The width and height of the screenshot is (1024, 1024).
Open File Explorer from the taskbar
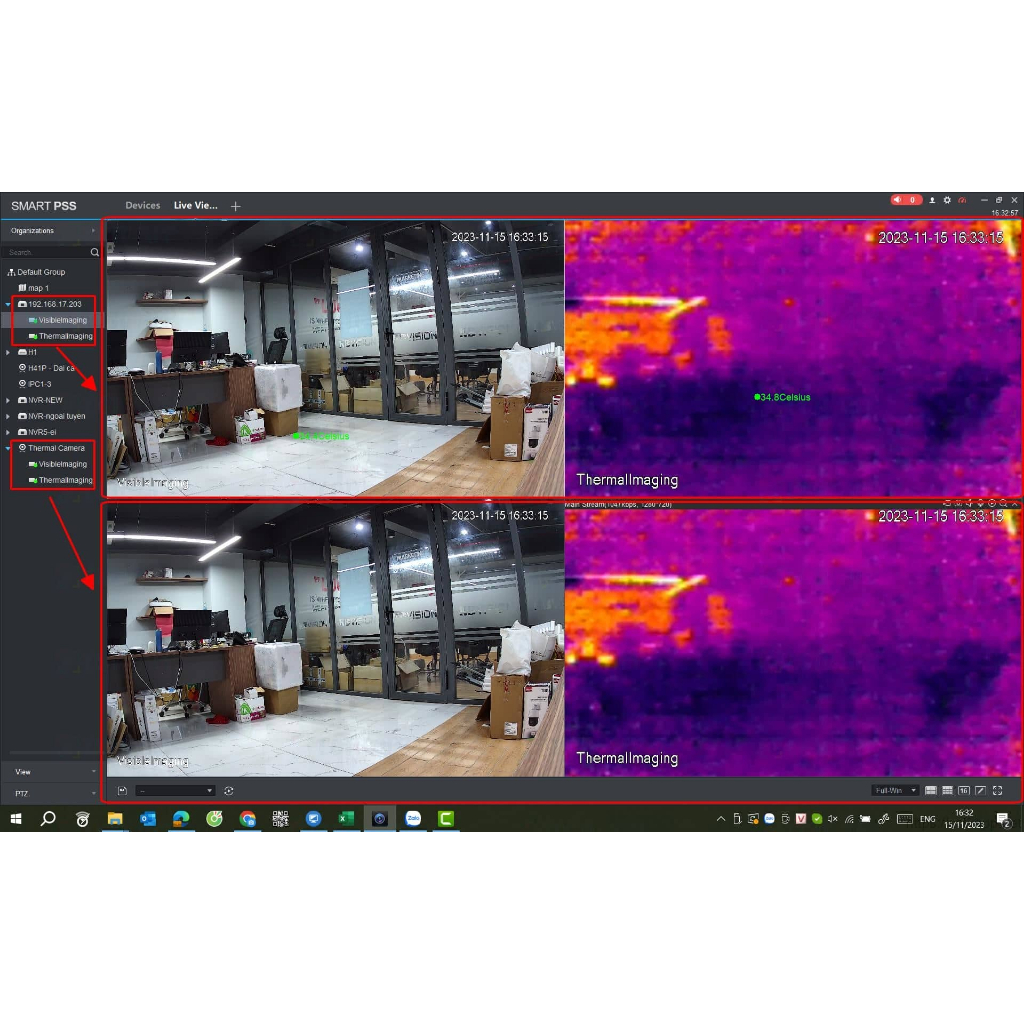point(115,819)
